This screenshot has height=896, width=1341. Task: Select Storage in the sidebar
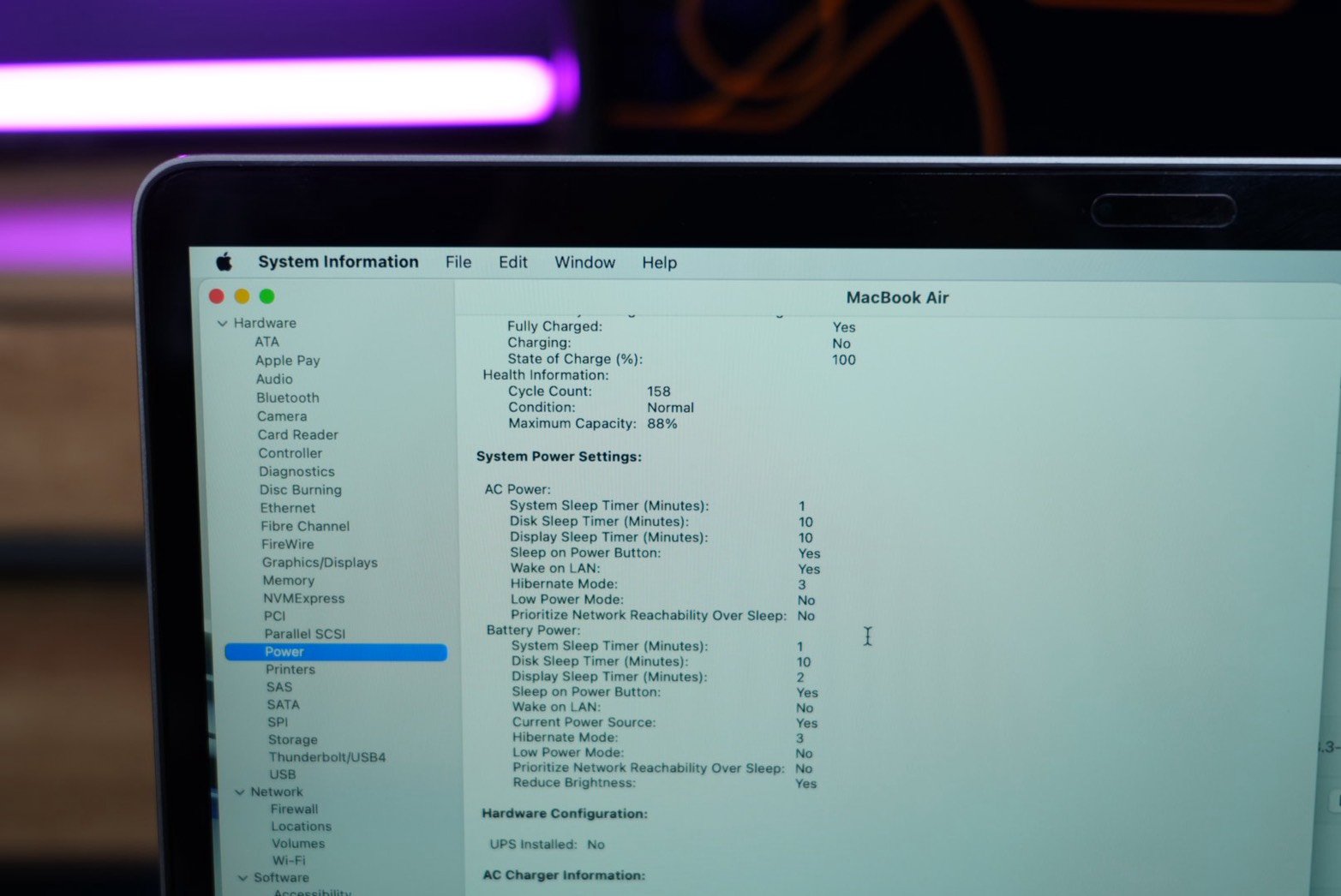tap(292, 739)
